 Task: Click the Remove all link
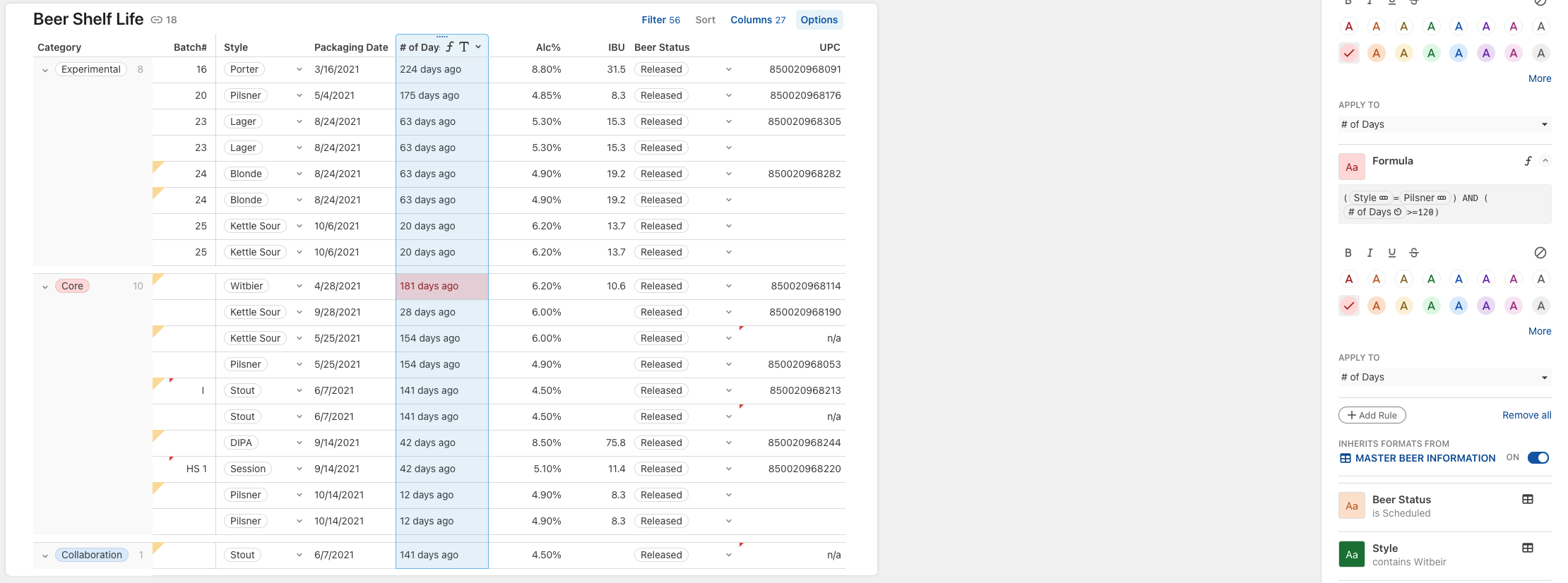[x=1527, y=415]
